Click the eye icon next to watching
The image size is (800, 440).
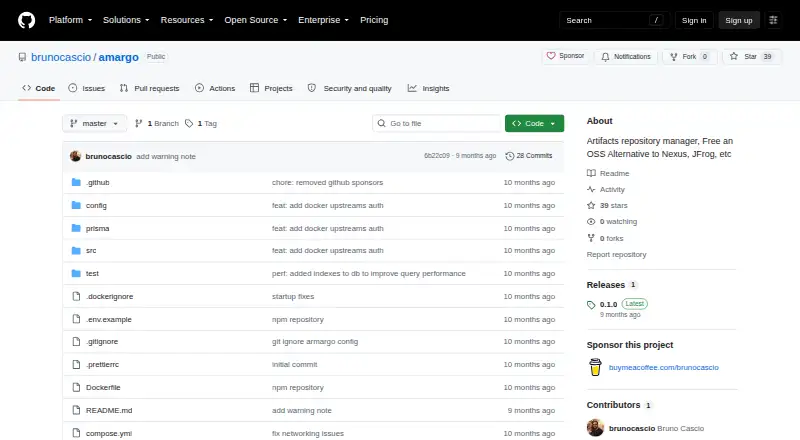coord(591,222)
